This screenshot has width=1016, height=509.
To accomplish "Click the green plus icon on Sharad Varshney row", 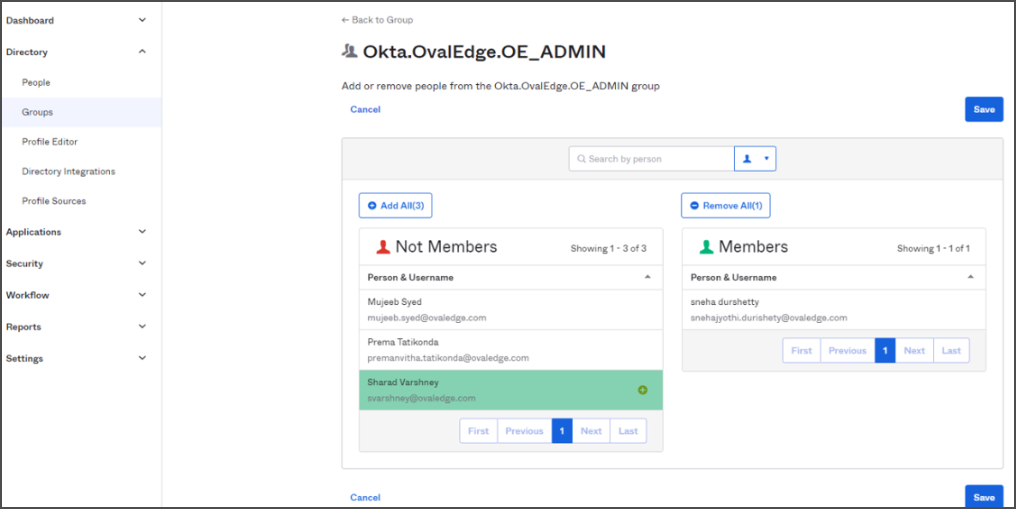I will pyautogui.click(x=643, y=390).
